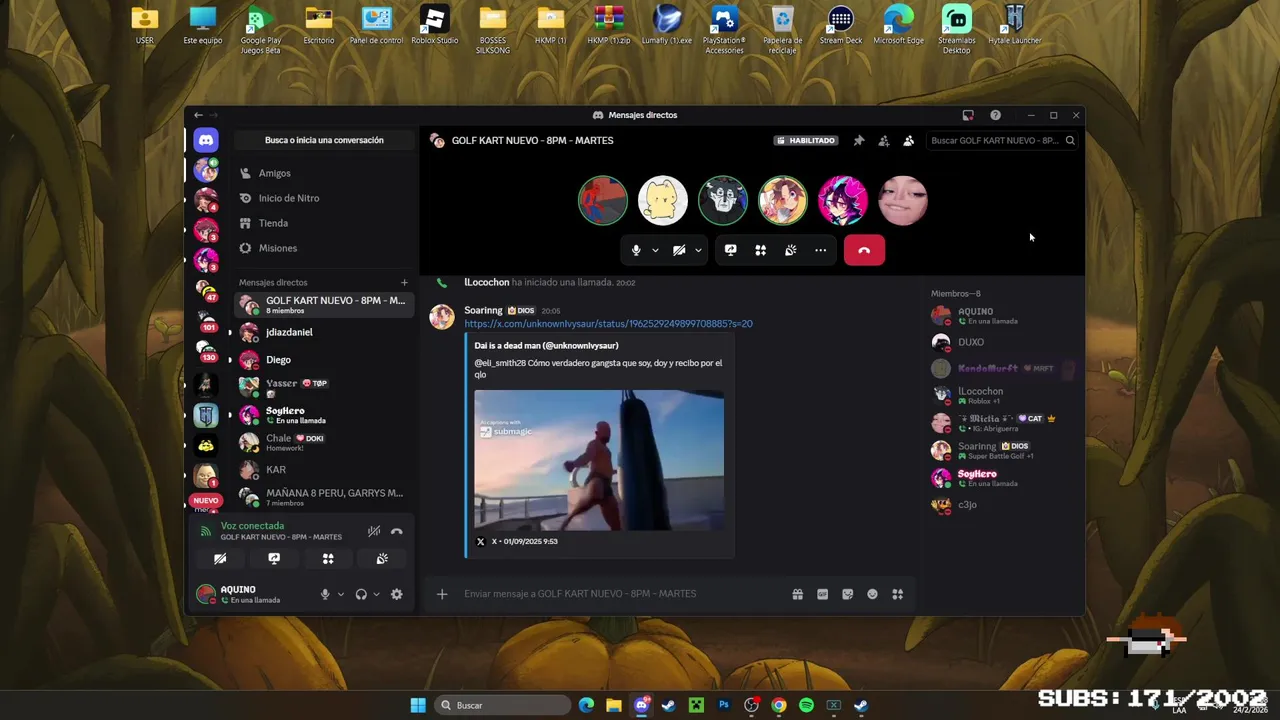Open microphone options arrow in call controls
The image size is (1280, 720).
tap(655, 250)
